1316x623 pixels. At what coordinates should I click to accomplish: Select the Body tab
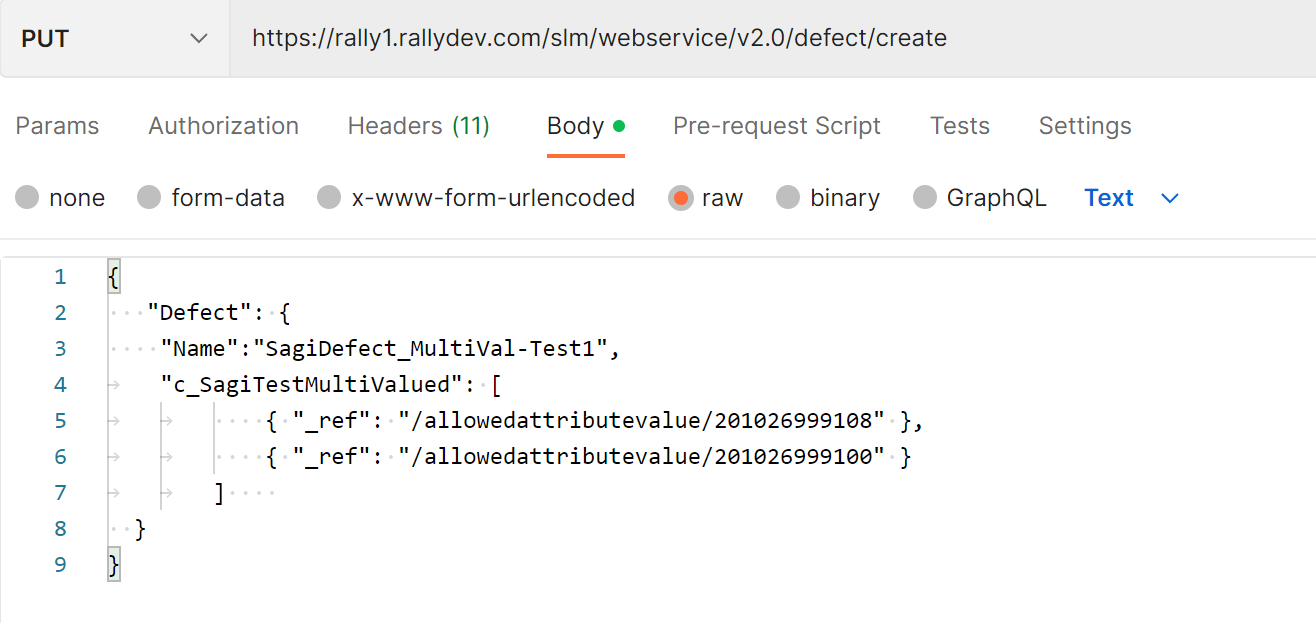pos(575,126)
